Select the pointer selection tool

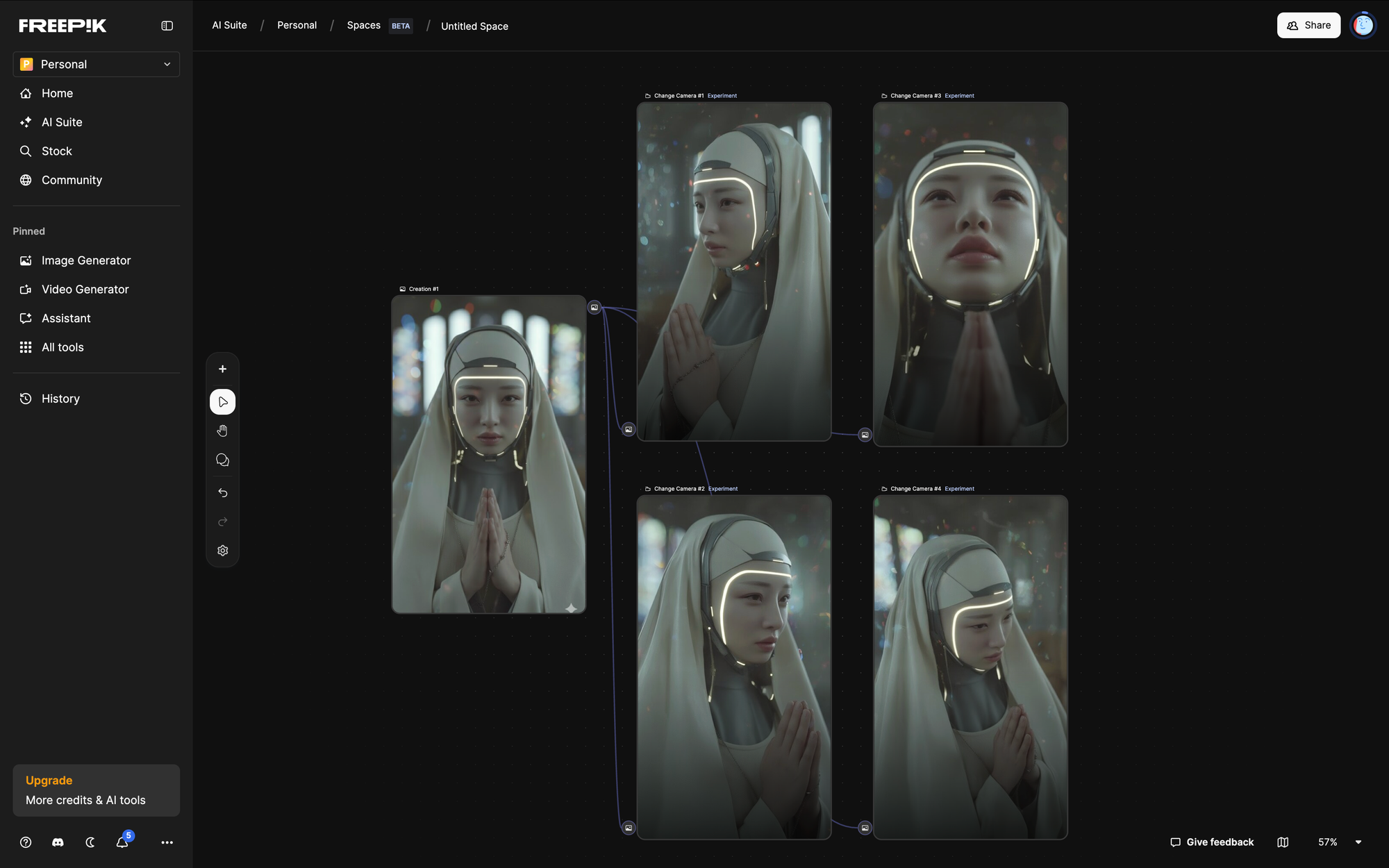click(x=222, y=402)
